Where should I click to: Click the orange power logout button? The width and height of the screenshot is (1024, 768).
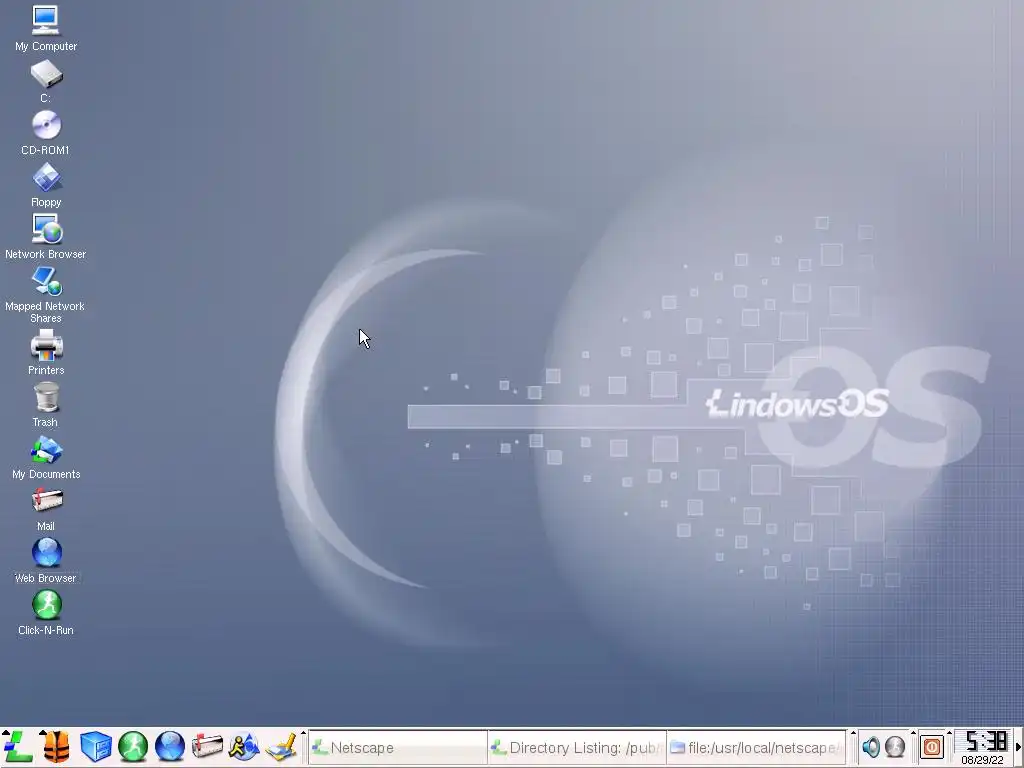click(x=932, y=746)
